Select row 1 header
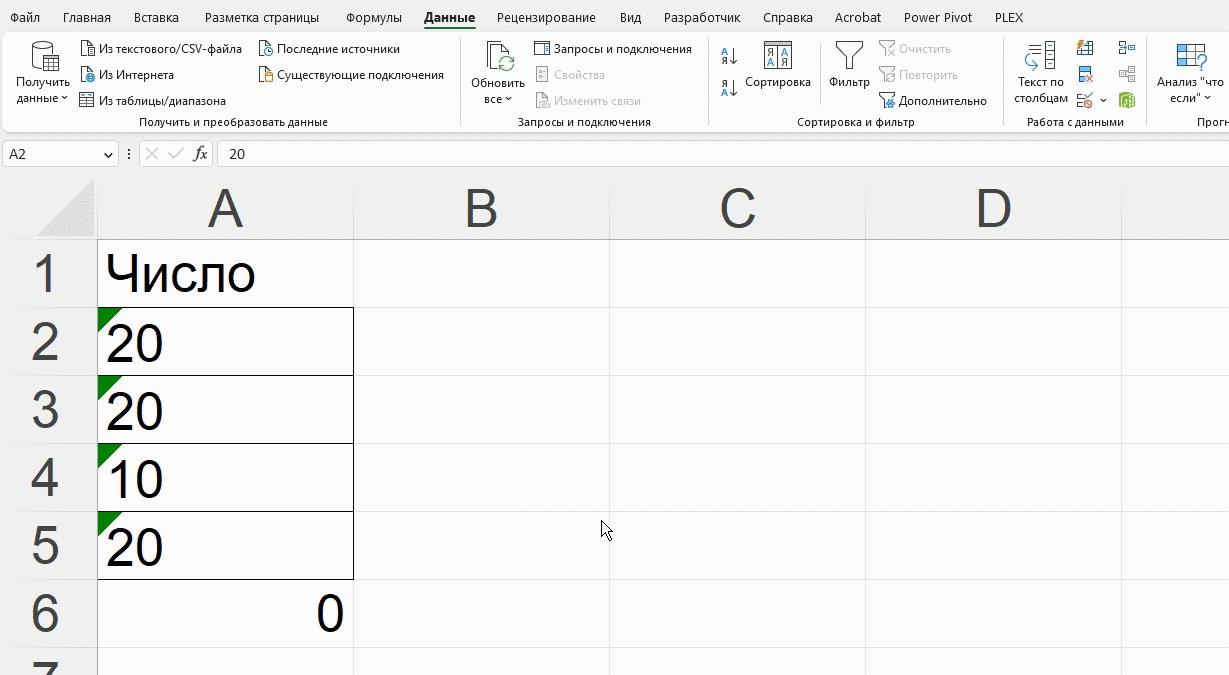1229x675 pixels. coord(48,273)
